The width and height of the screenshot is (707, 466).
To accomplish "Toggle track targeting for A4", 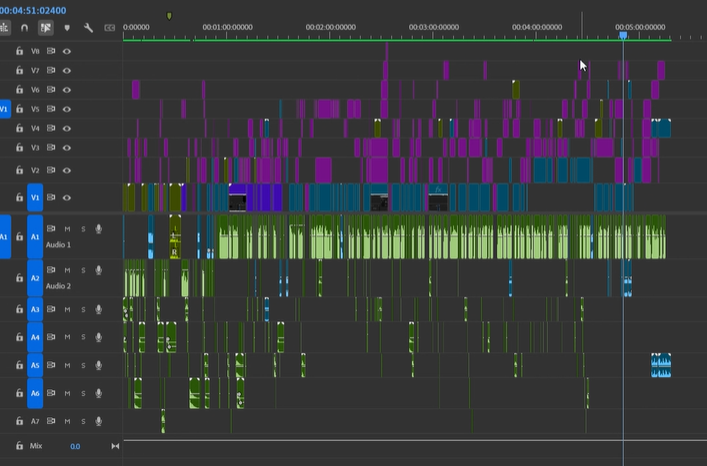I will (x=35, y=337).
